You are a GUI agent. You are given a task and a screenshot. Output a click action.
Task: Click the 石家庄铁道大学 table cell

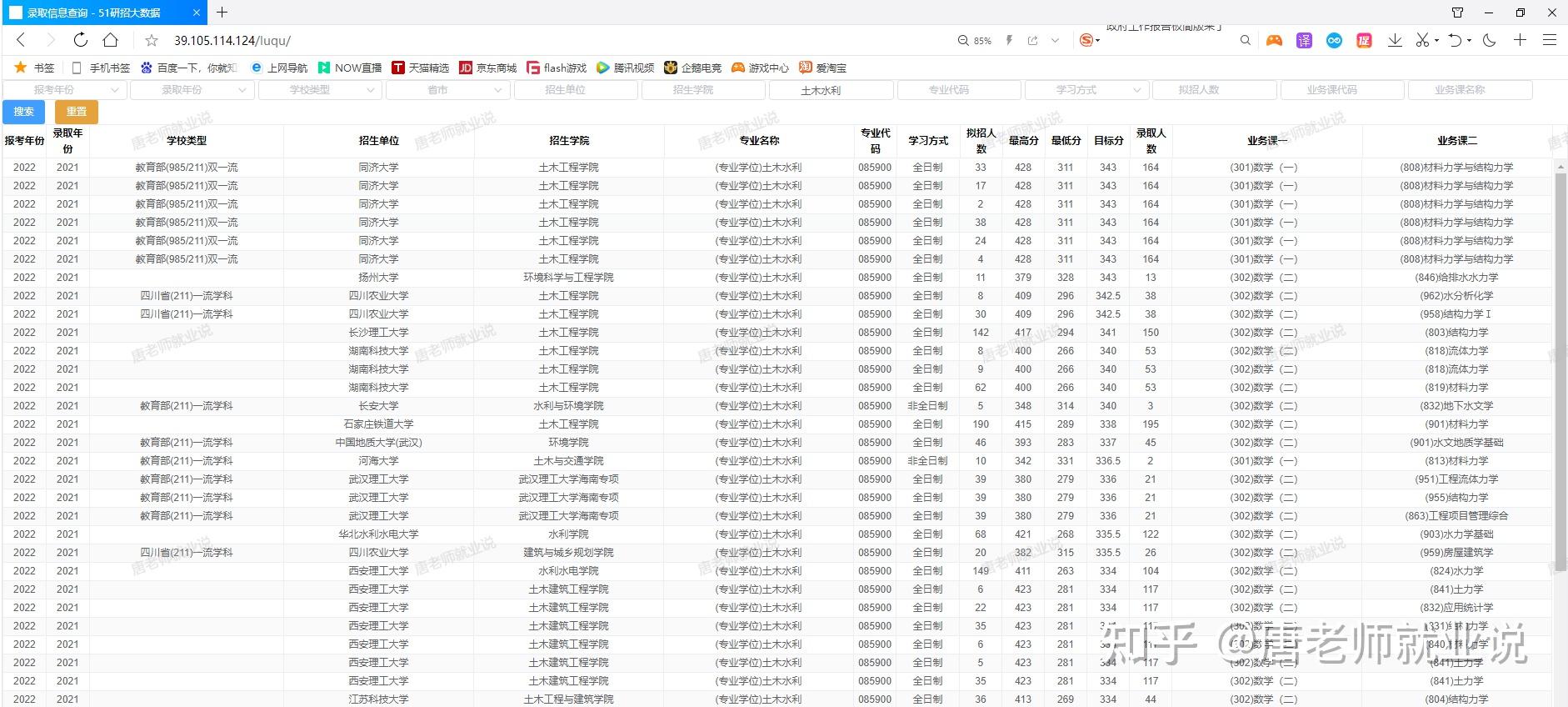[x=379, y=424]
